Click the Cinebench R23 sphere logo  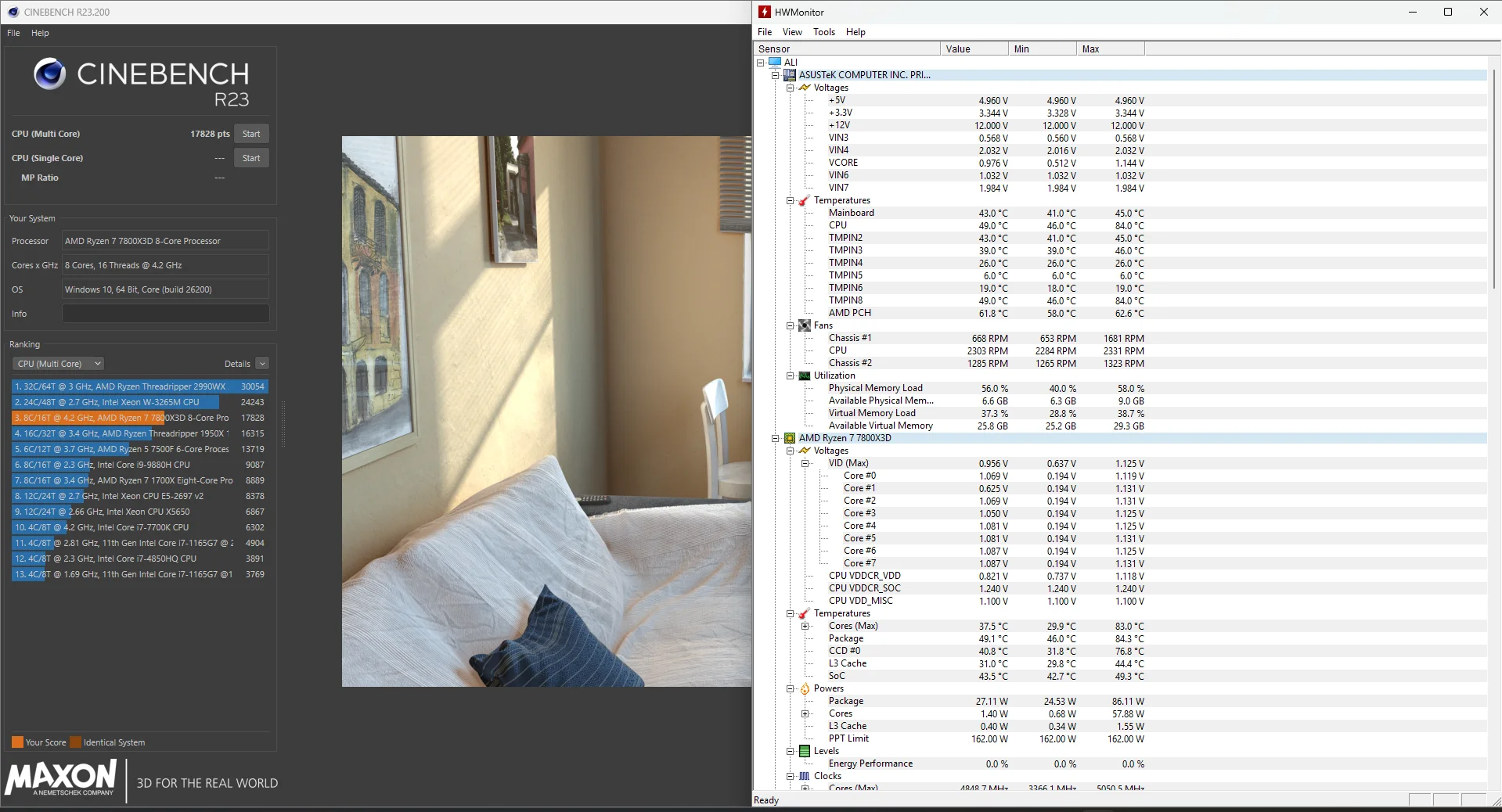[x=49, y=74]
